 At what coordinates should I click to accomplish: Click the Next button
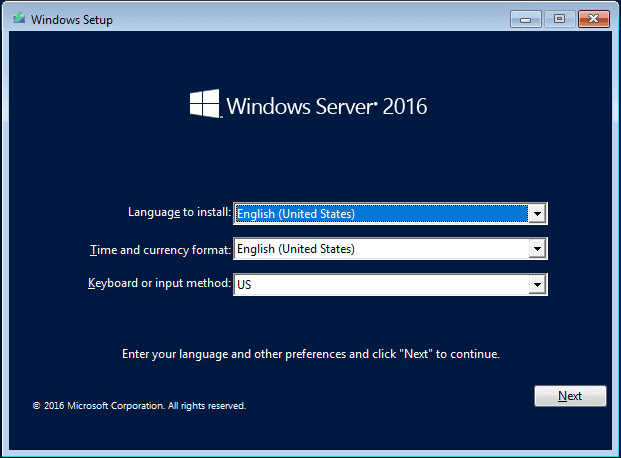click(570, 396)
